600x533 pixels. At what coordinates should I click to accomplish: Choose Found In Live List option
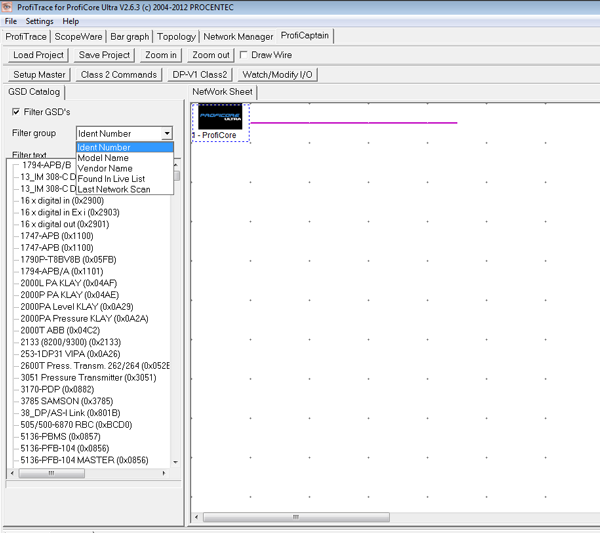point(125,179)
